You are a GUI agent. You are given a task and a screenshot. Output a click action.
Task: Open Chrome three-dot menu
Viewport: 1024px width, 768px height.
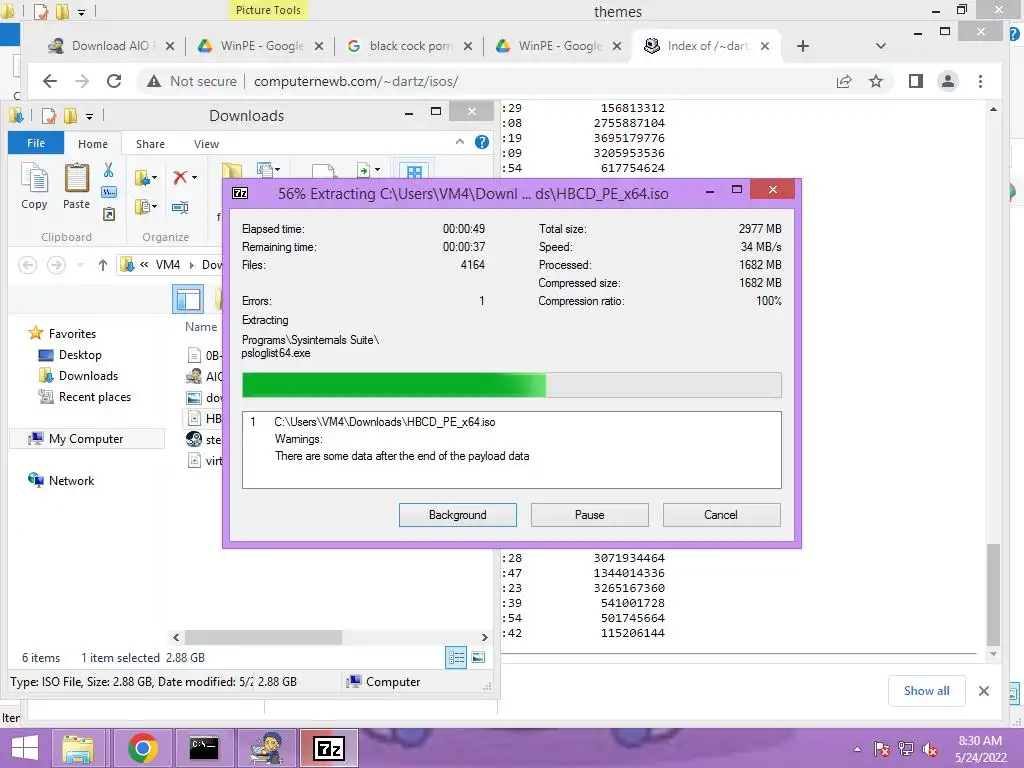pos(980,81)
